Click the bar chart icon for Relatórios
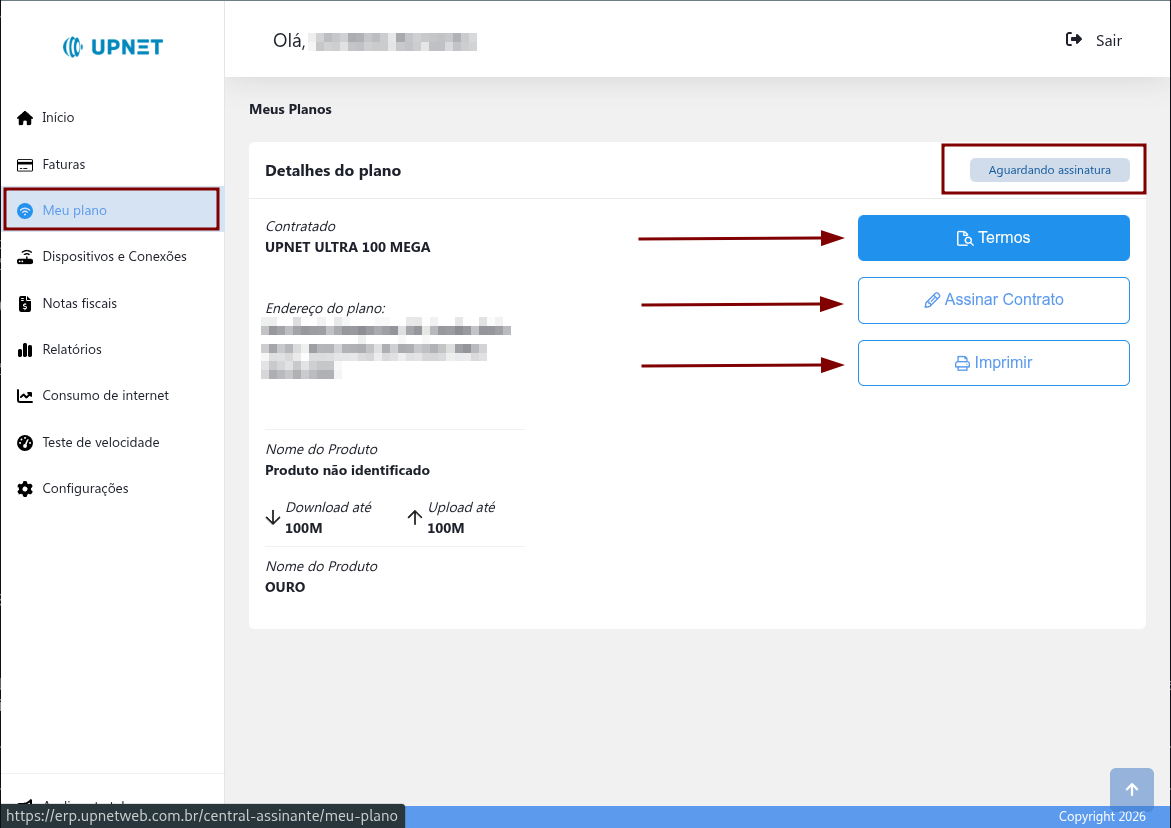This screenshot has height=828, width=1171. coord(26,350)
